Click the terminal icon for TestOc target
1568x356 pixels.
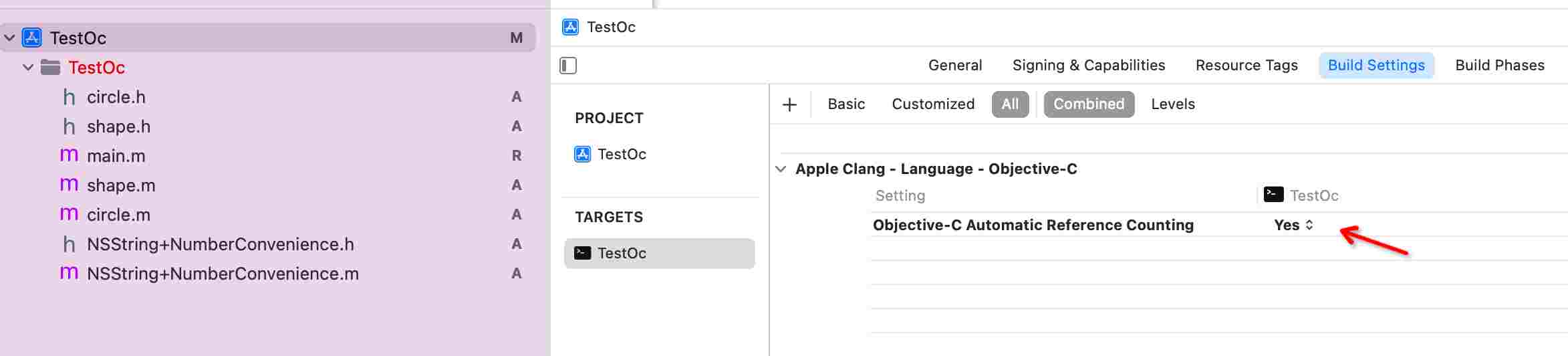(583, 253)
